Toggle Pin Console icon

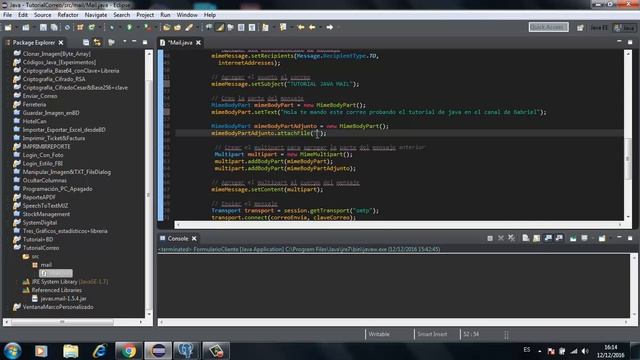[x=573, y=238]
